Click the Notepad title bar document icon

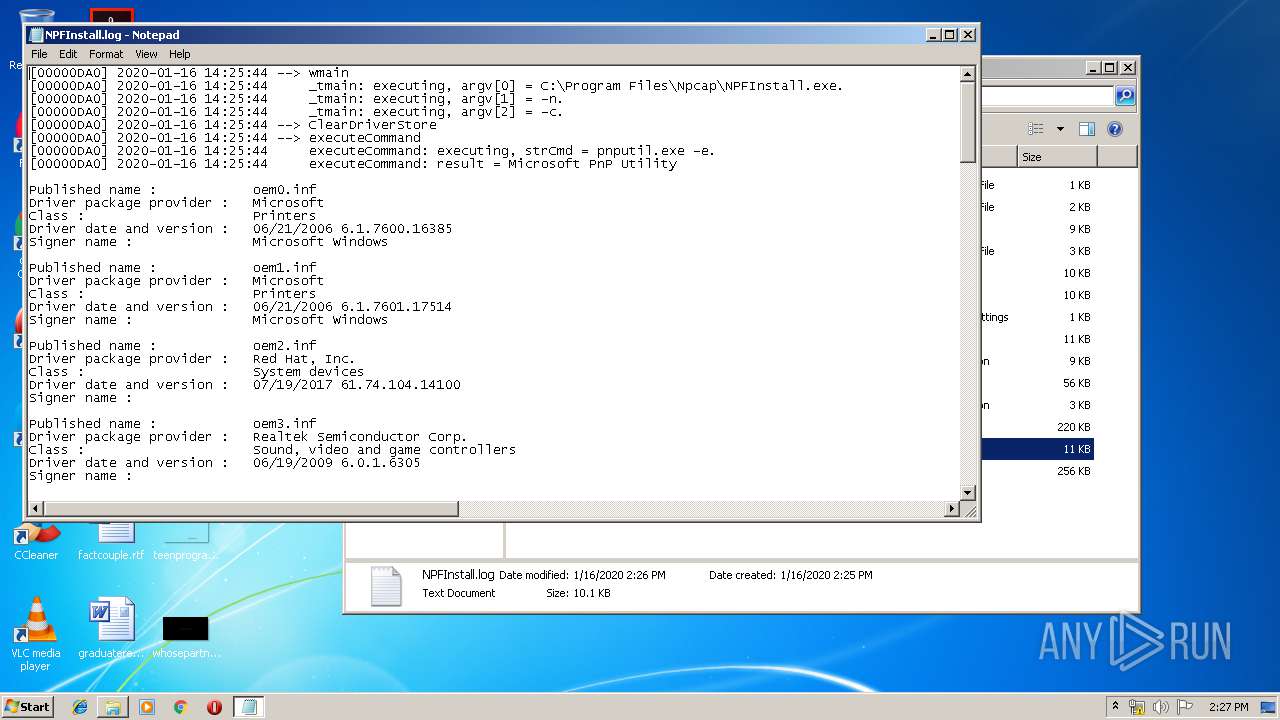click(36, 34)
